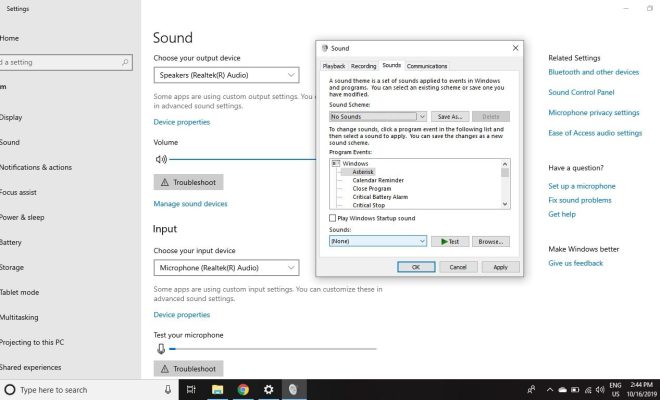
Task: Switch to the Playback tab
Action: [334, 66]
